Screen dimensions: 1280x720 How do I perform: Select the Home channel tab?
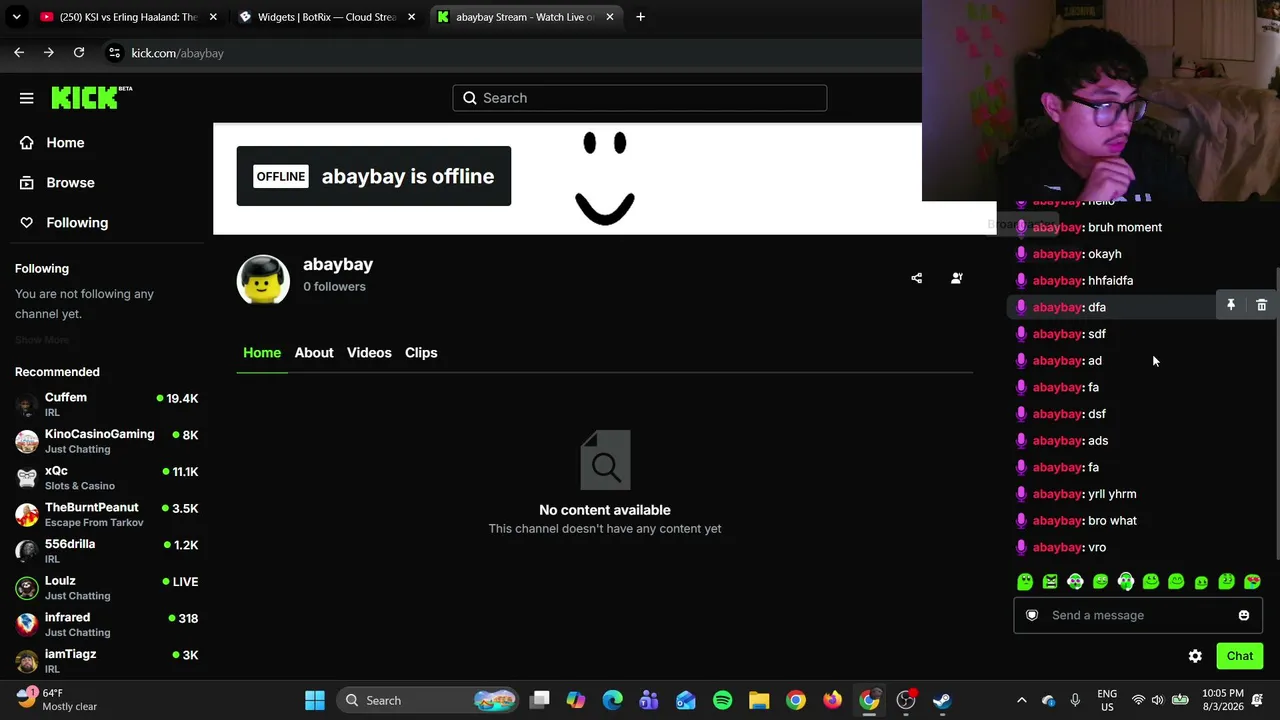(262, 353)
